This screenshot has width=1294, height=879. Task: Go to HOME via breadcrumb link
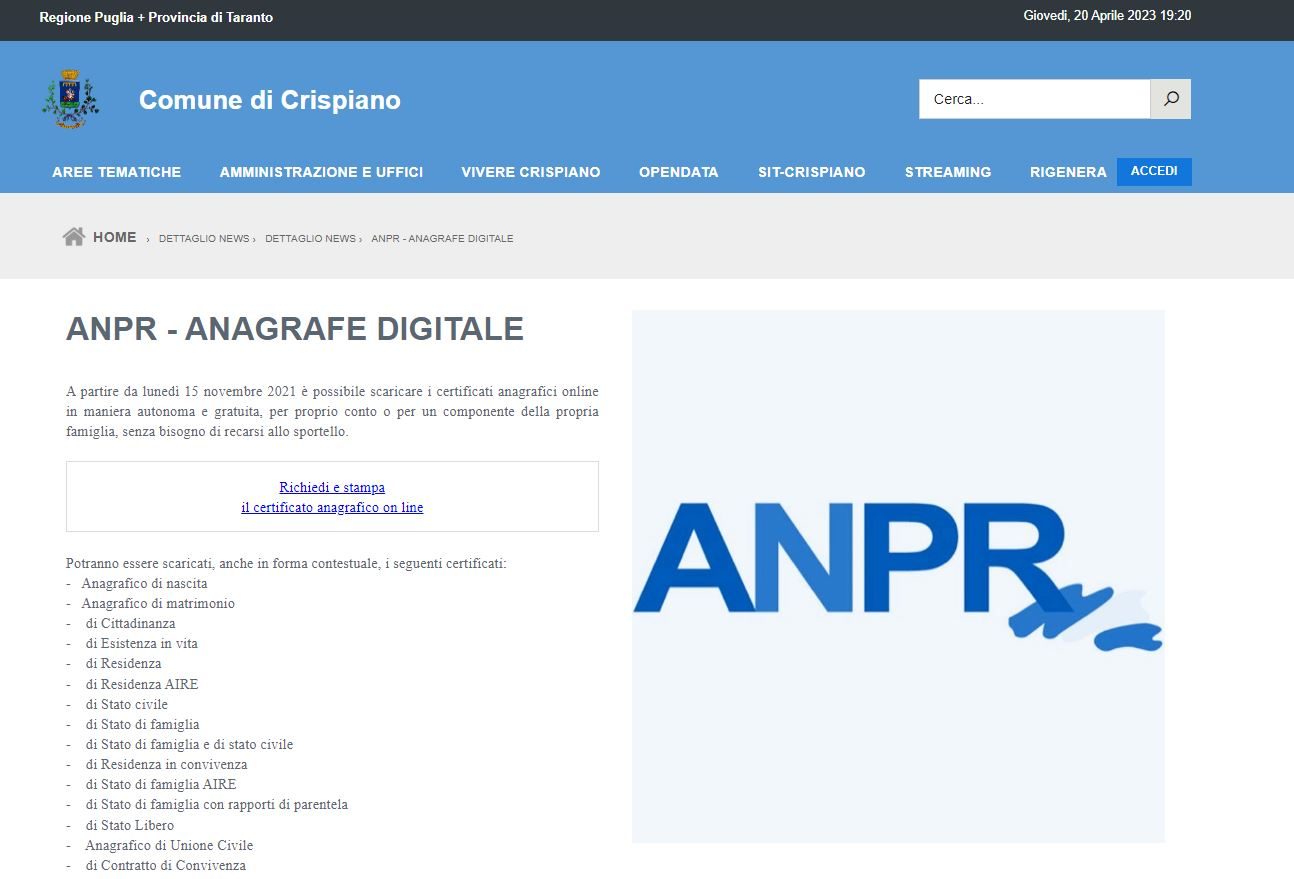click(x=115, y=237)
